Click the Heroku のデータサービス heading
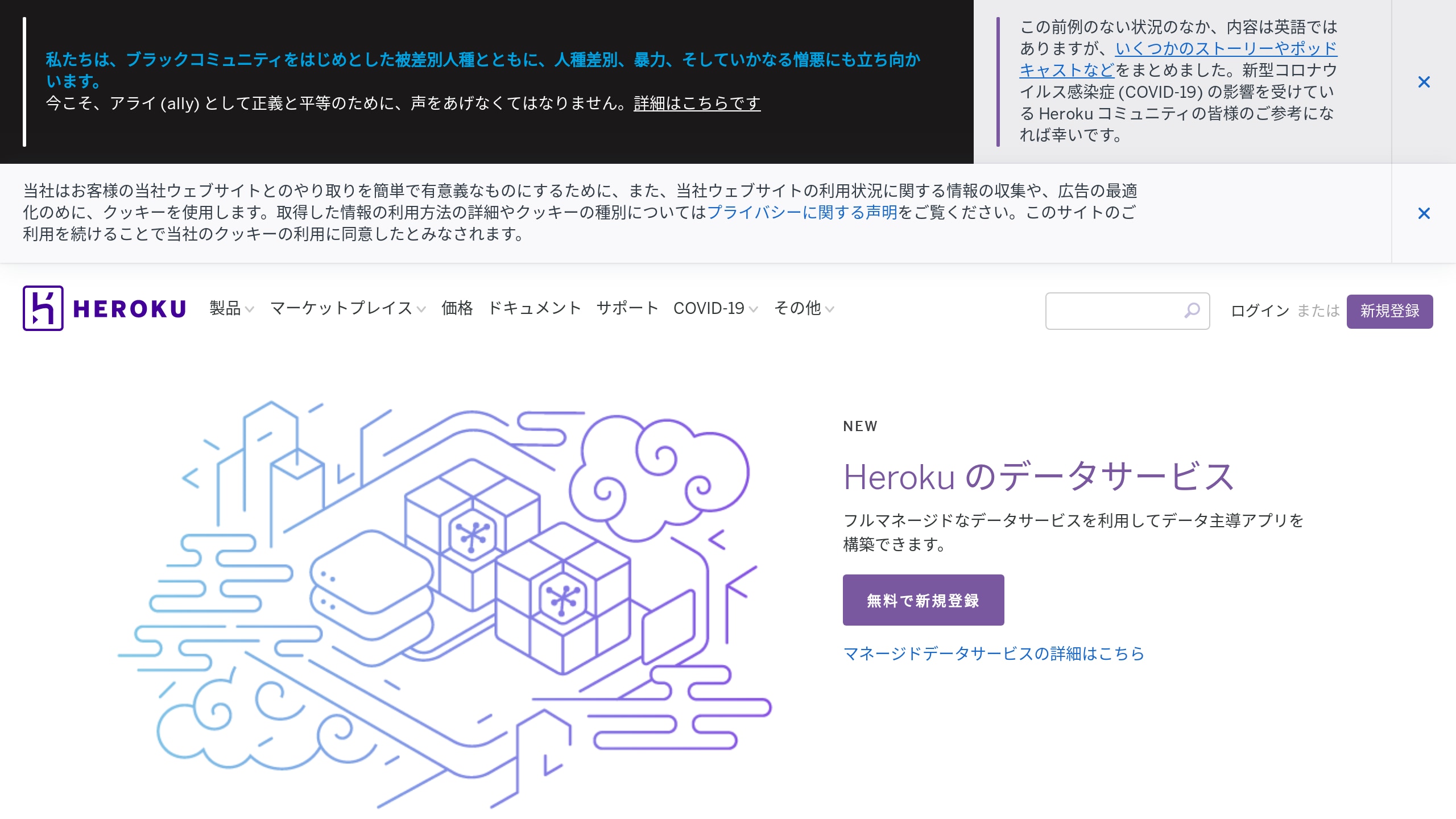Viewport: 1456px width, 819px height. click(1039, 477)
